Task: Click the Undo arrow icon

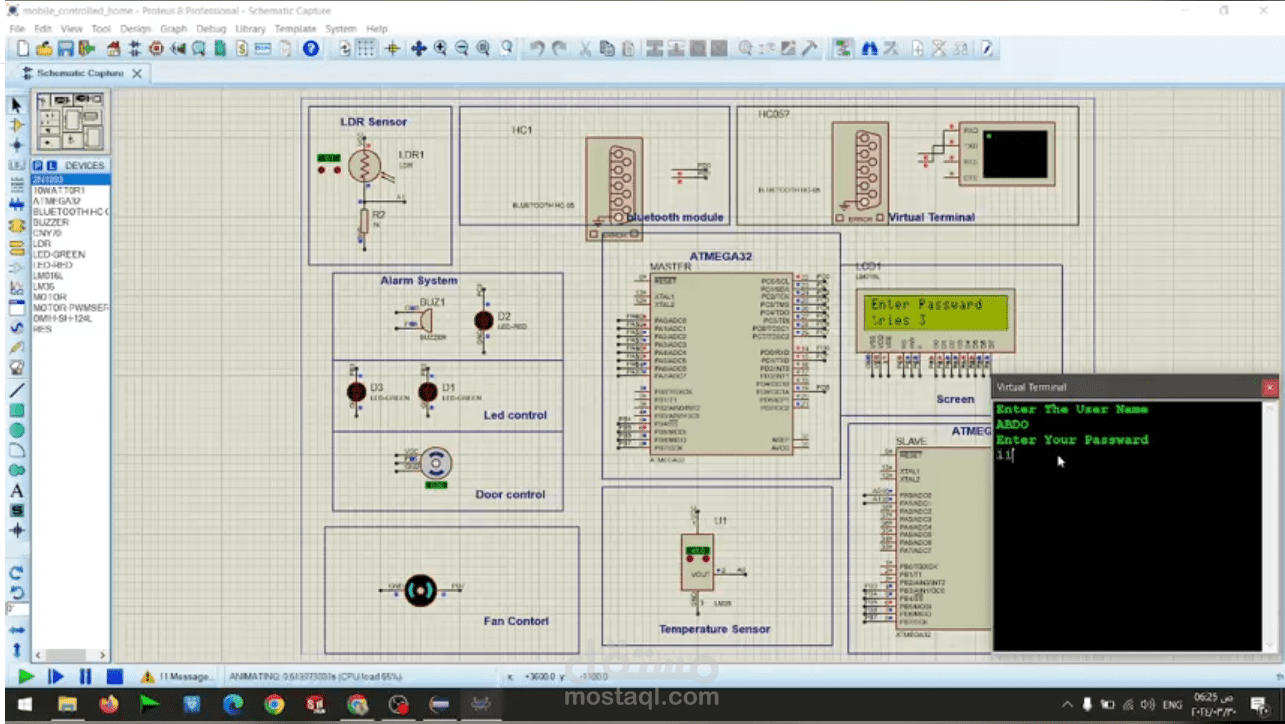Action: tap(537, 48)
